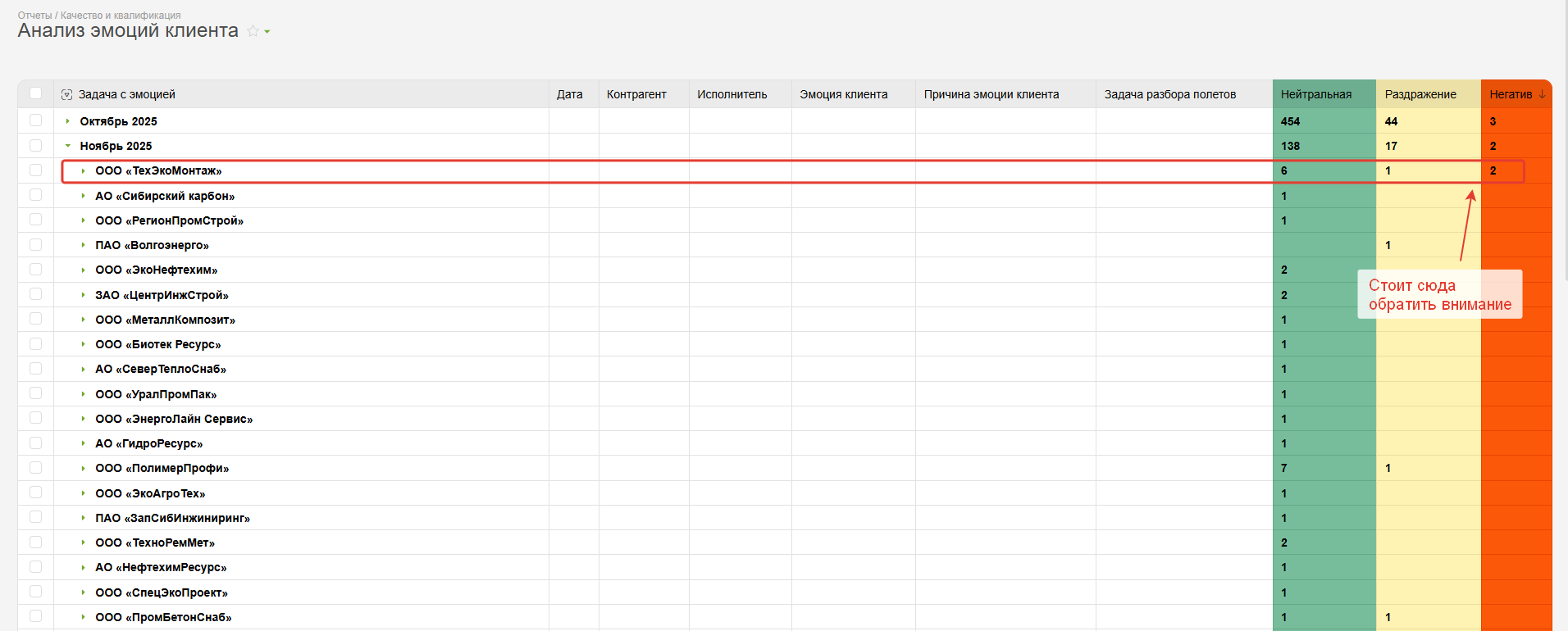
Task: Open the «Качество и квалификация» breadcrumb link
Action: pos(121,16)
